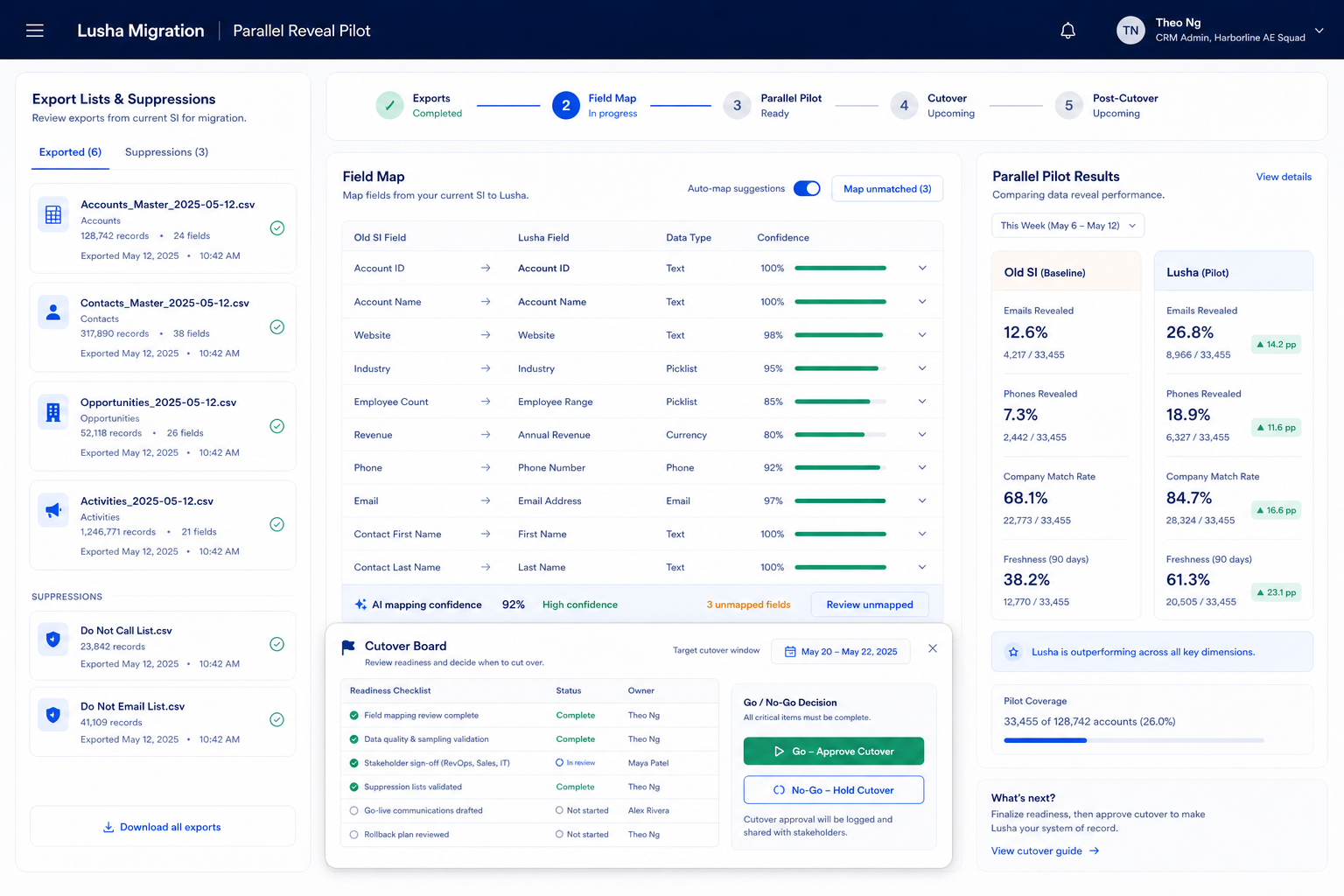Click Revenue row 80% confidence bar
The height and width of the screenshot is (896, 1344).
point(840,435)
